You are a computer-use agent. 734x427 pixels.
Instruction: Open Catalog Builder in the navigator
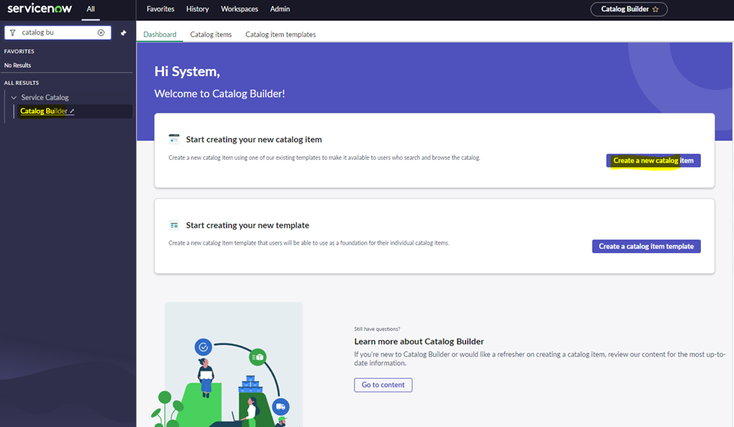click(x=44, y=111)
